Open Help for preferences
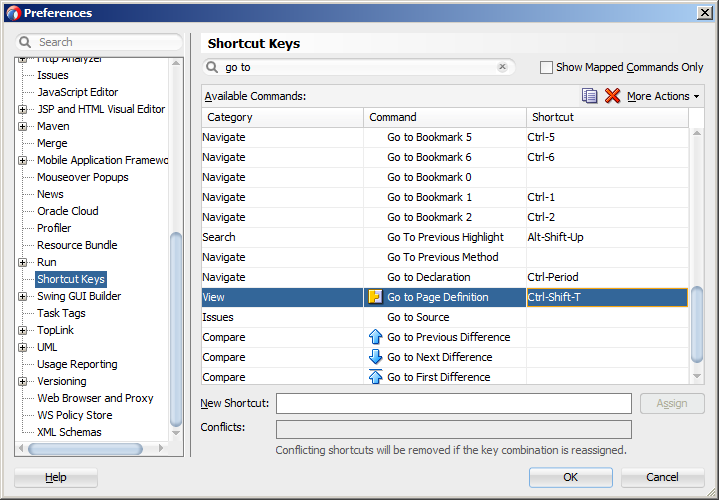This screenshot has height=500, width=719. pos(56,477)
